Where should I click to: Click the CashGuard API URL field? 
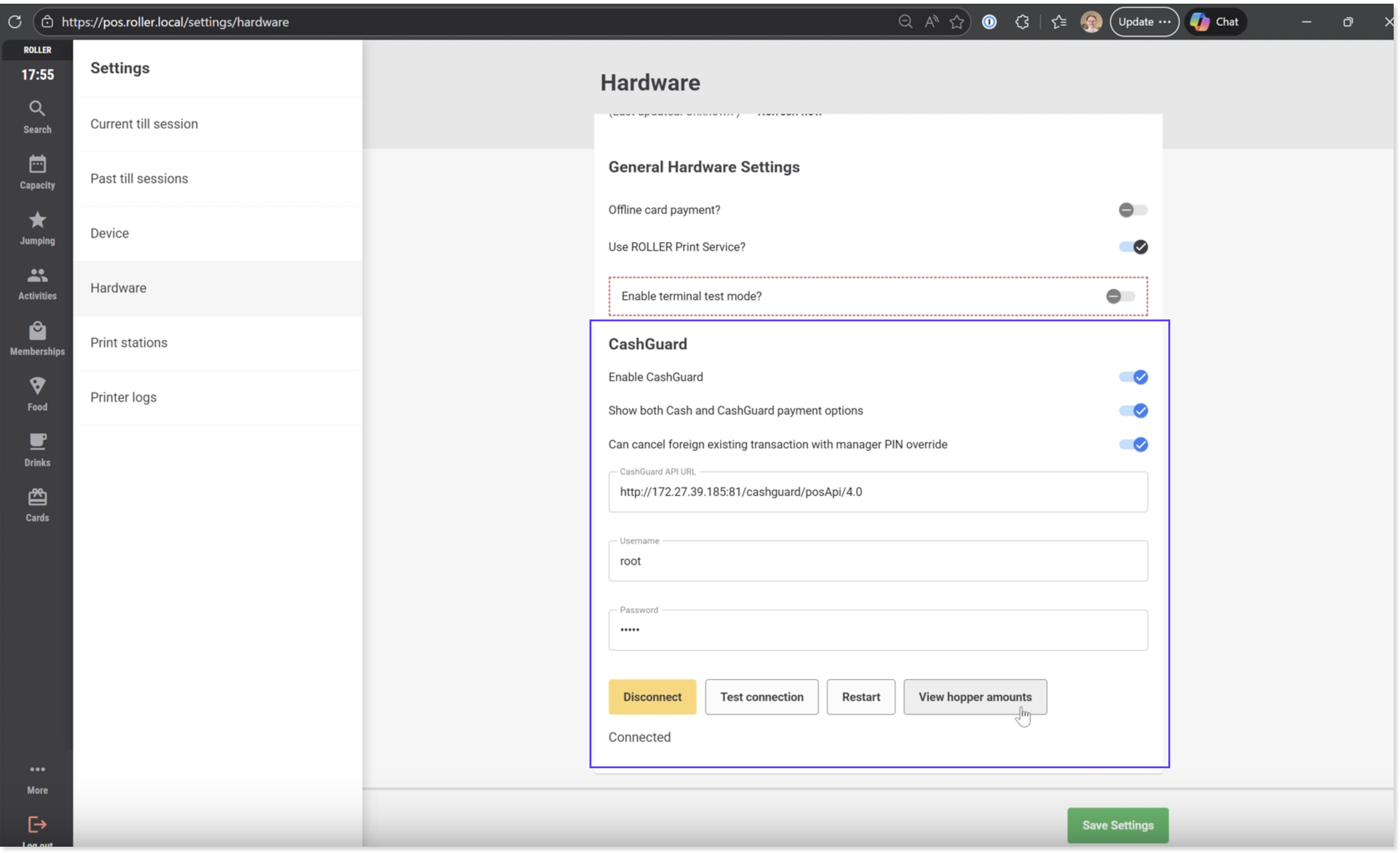coord(877,492)
